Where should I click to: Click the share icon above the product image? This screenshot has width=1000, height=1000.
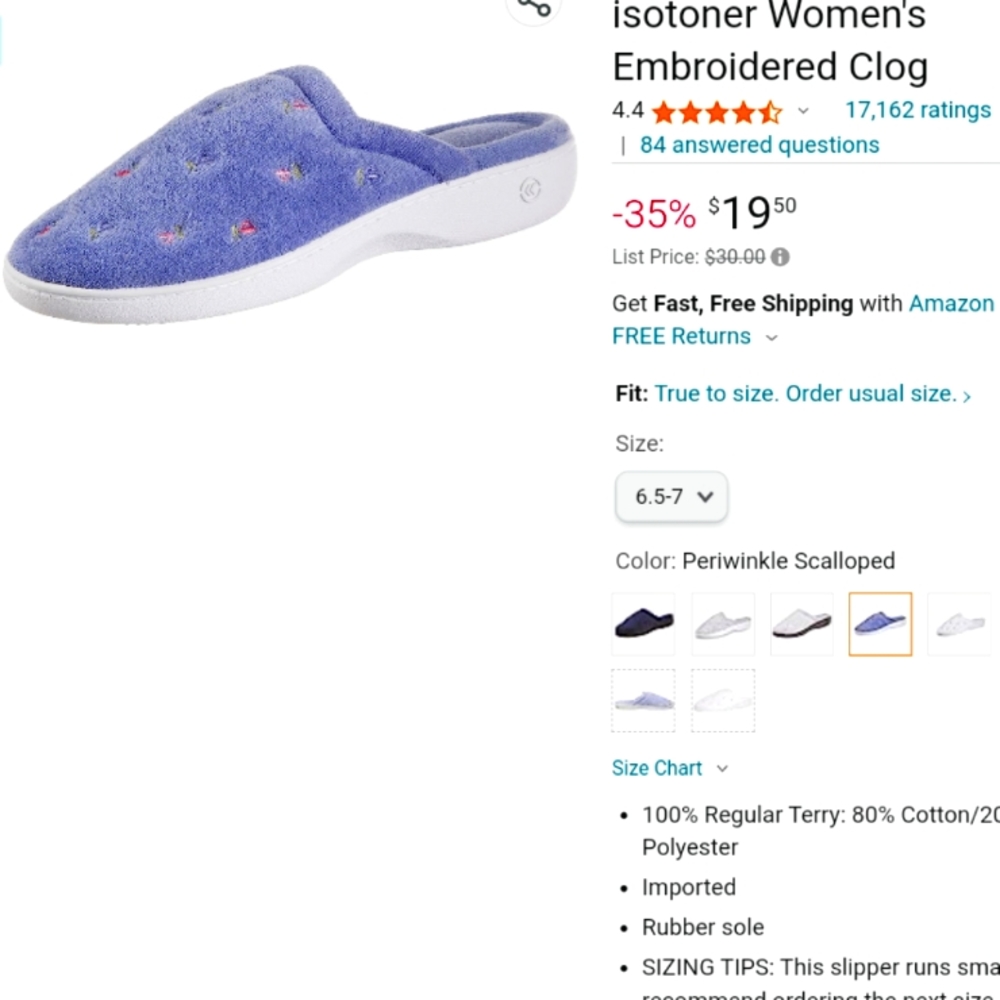pos(534,10)
